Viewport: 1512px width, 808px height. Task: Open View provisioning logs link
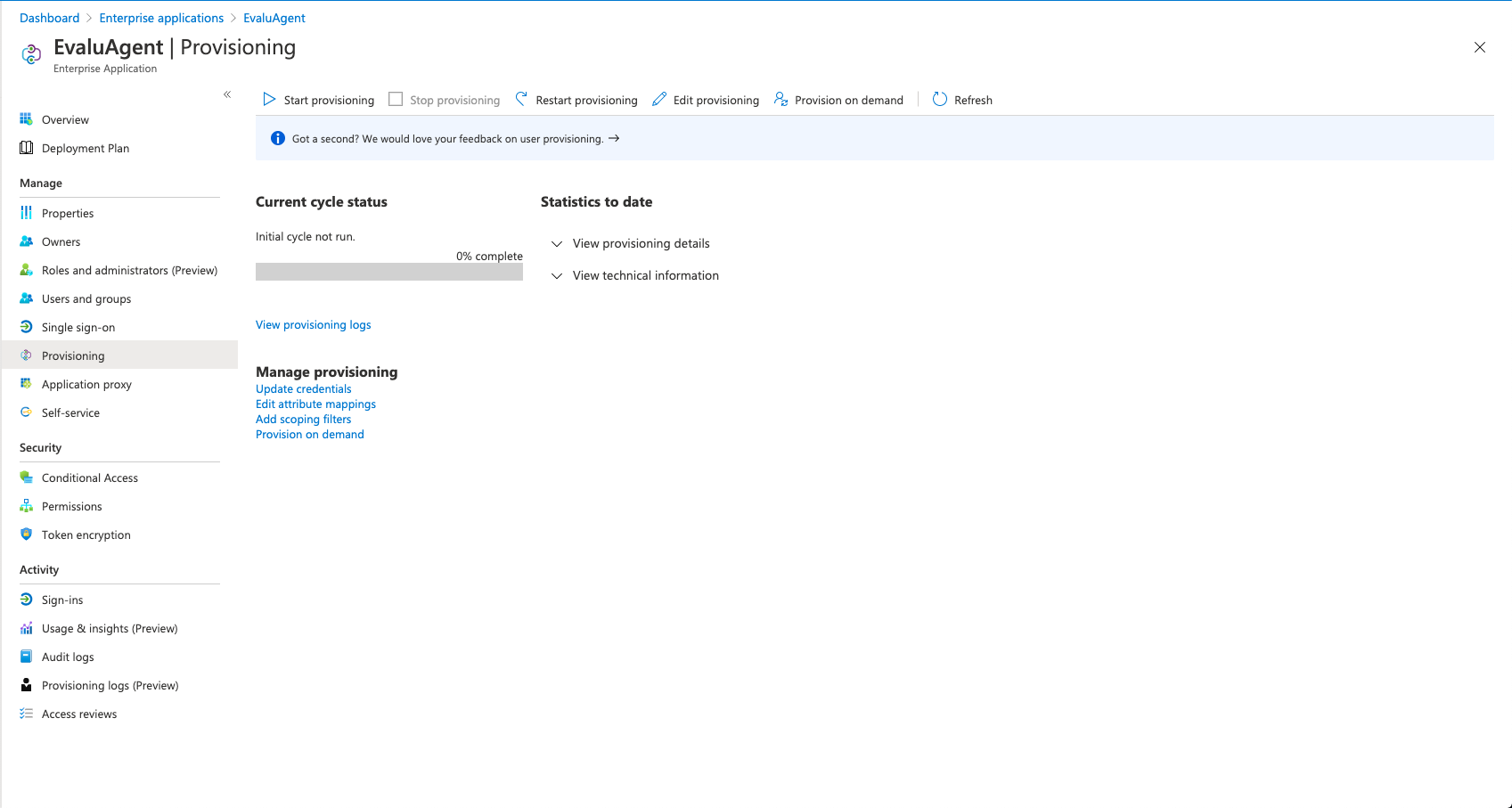[314, 324]
